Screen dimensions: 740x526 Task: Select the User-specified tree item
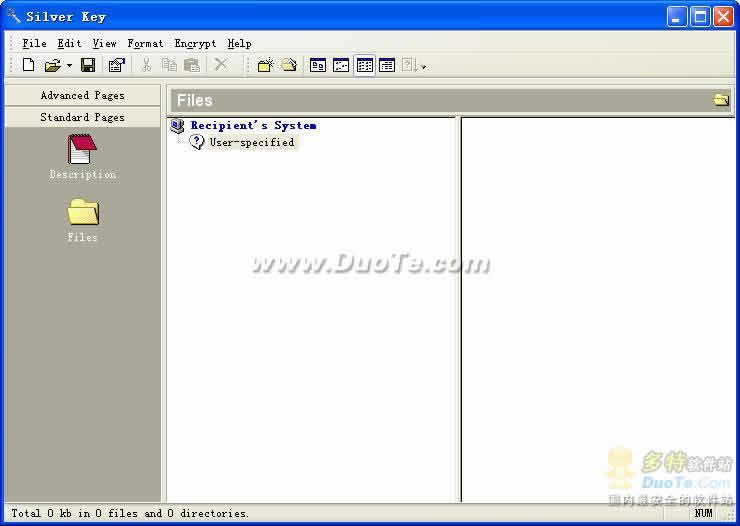point(252,142)
